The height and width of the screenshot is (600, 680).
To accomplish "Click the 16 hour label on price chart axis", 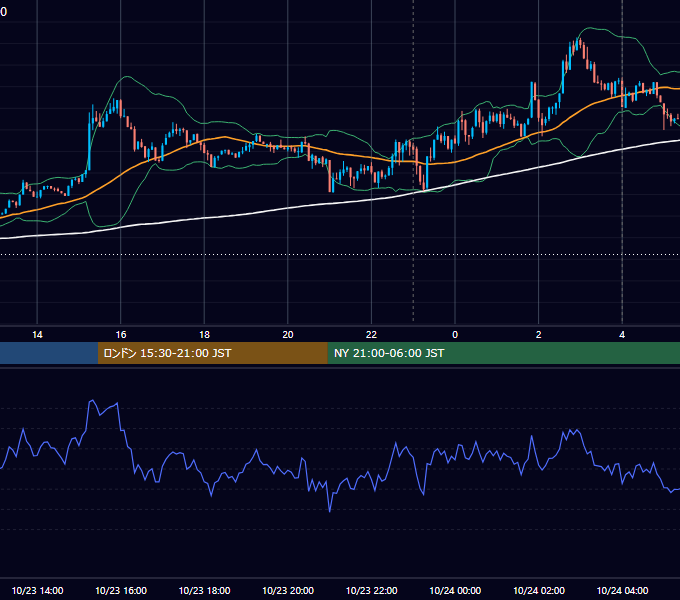I will 121,335.
